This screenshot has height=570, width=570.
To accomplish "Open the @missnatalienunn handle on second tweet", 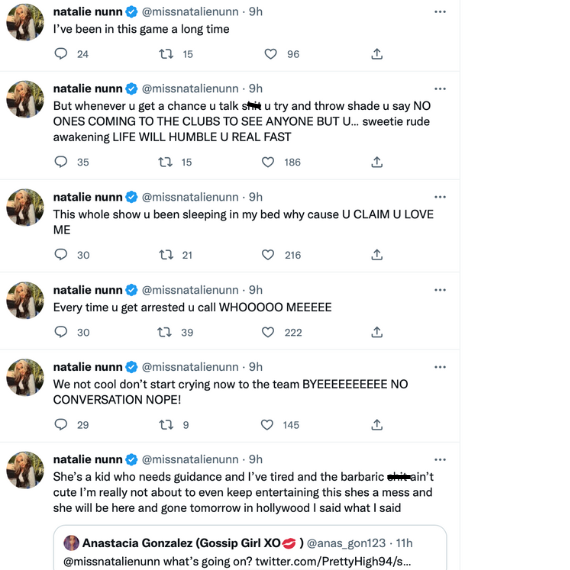I will (190, 89).
